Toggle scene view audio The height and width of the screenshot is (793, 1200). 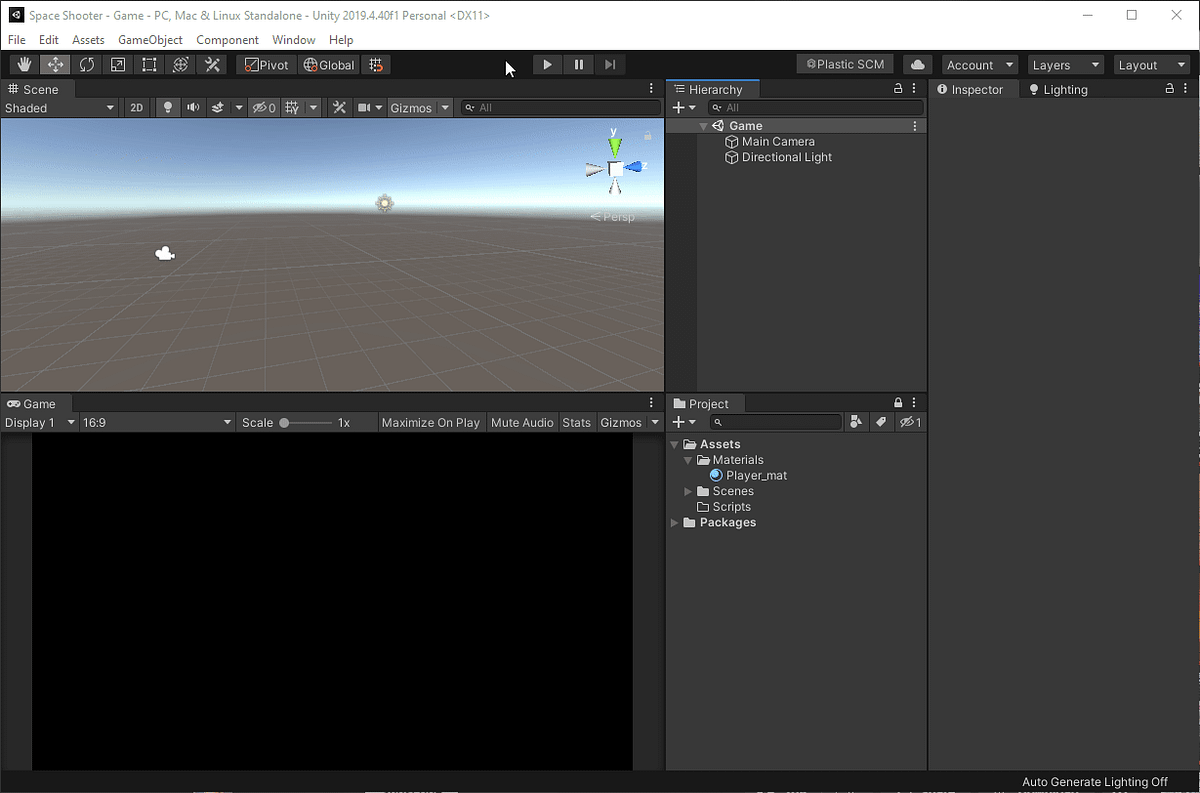tap(191, 107)
